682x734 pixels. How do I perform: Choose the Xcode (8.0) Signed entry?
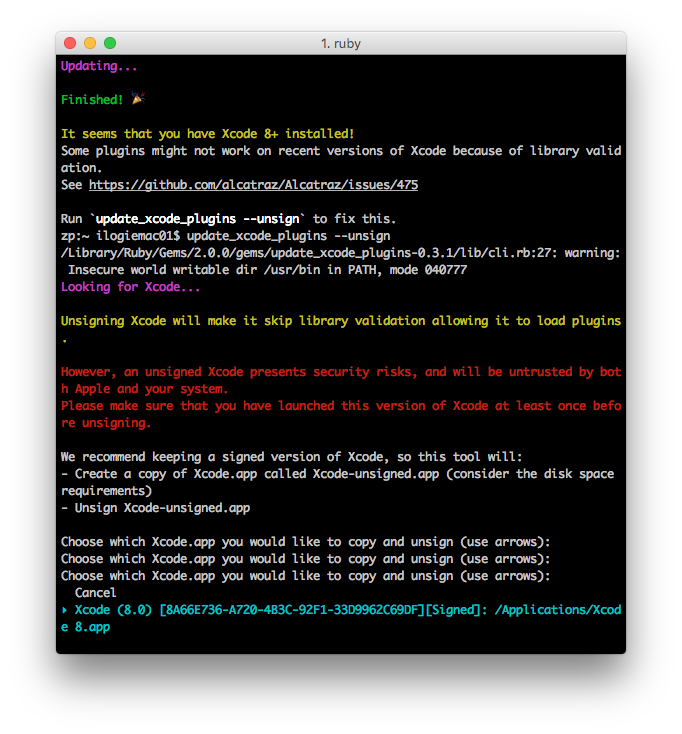[341, 618]
